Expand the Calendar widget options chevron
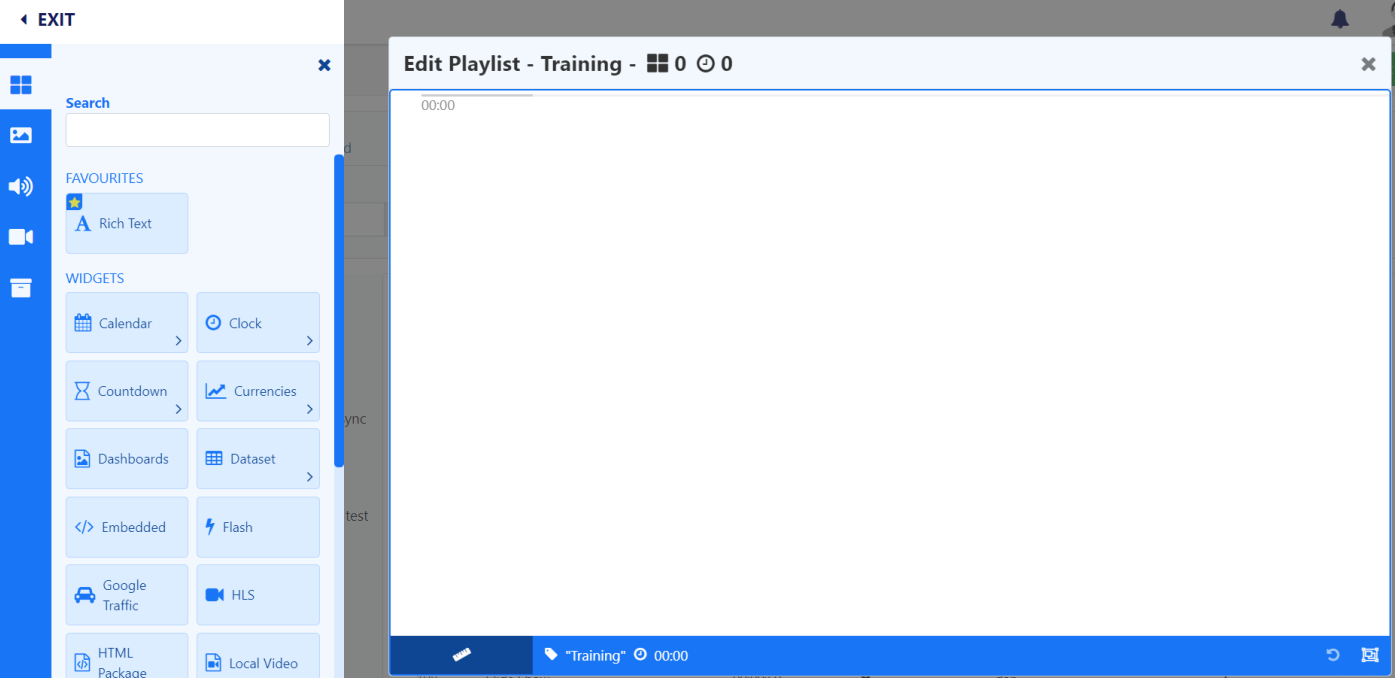Image resolution: width=1395 pixels, height=678 pixels. pyautogui.click(x=179, y=341)
